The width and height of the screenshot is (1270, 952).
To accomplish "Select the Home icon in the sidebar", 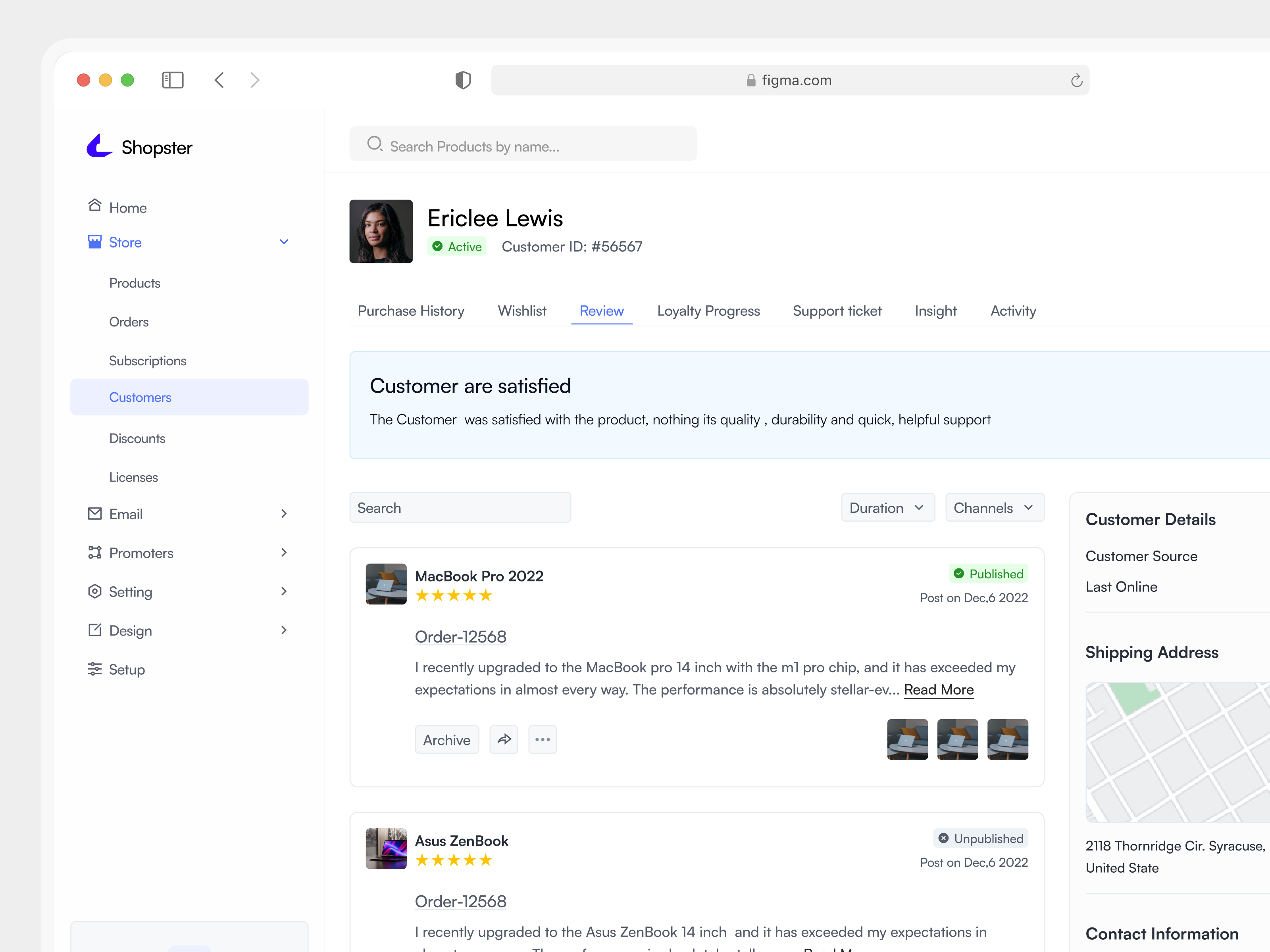I will click(x=95, y=206).
